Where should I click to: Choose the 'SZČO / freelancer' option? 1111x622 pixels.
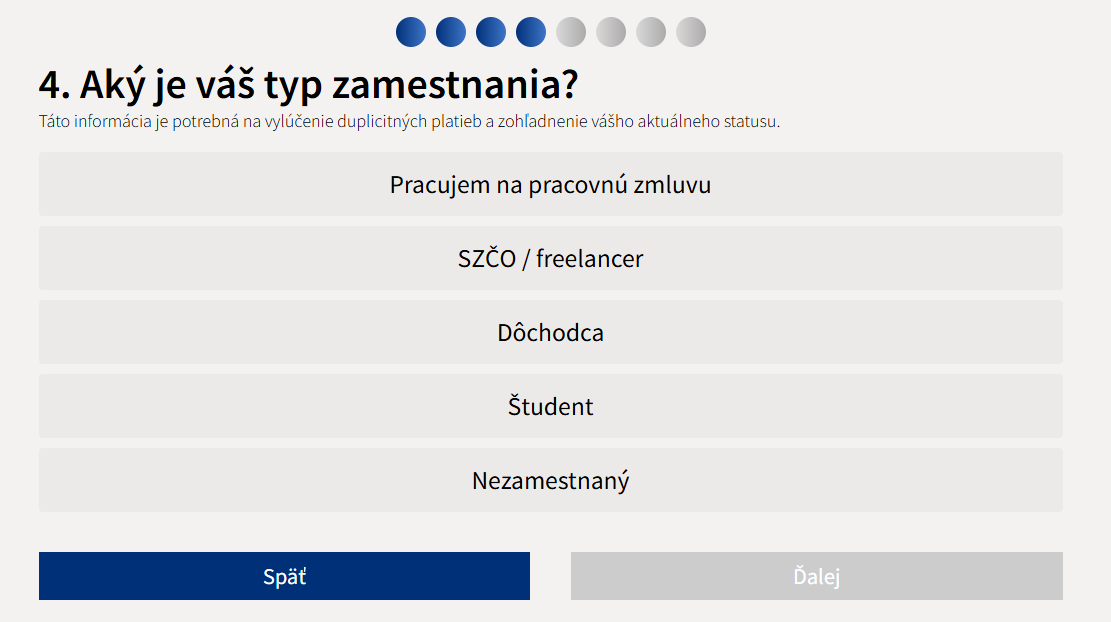(551, 258)
